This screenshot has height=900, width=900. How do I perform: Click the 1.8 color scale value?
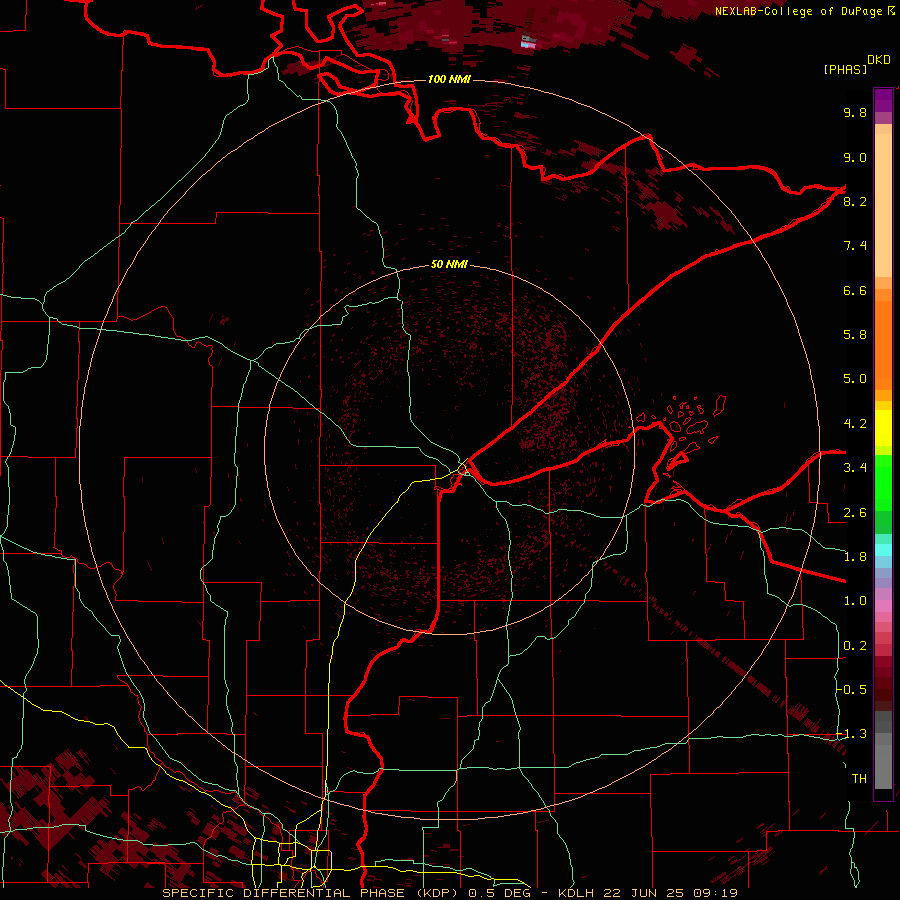[x=855, y=557]
